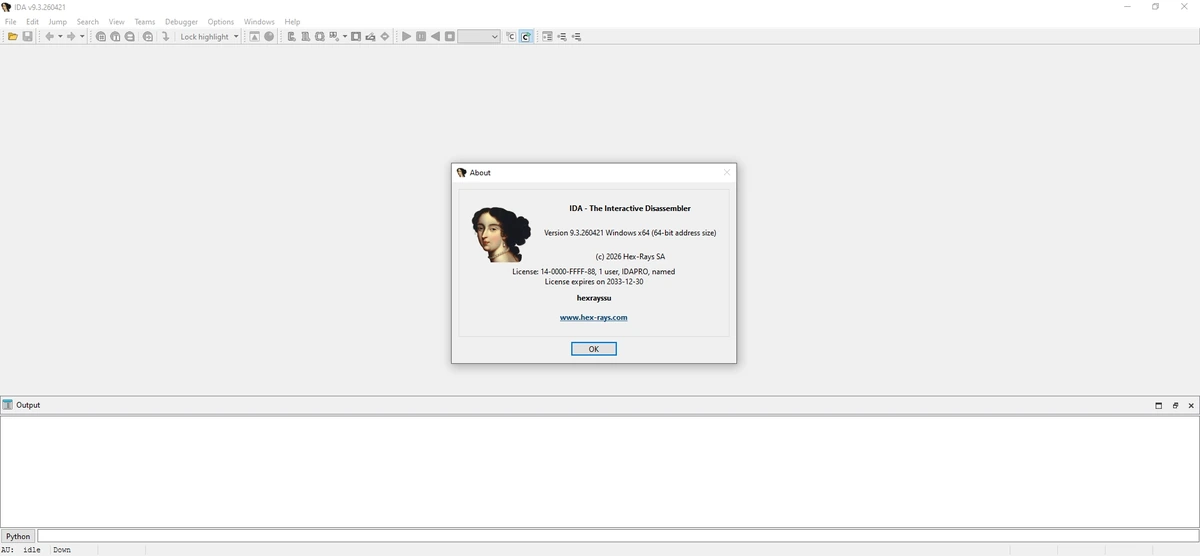Open the Help menu
The height and width of the screenshot is (556, 1200).
point(292,21)
